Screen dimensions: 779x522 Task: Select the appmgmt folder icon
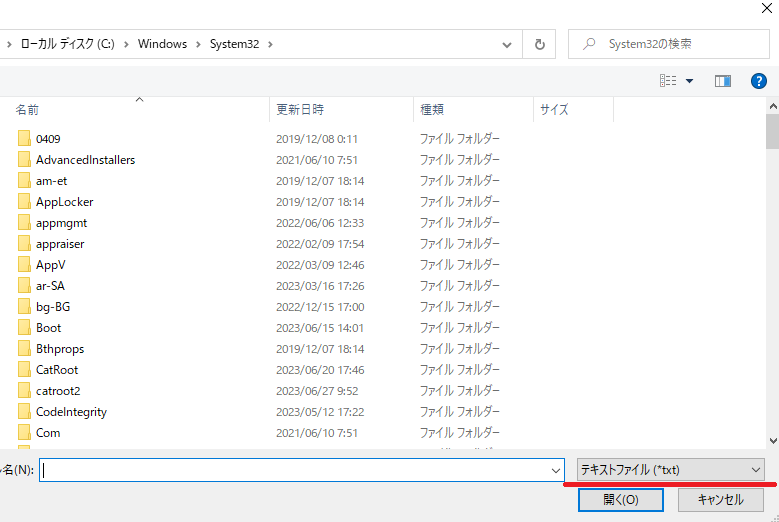point(24,222)
